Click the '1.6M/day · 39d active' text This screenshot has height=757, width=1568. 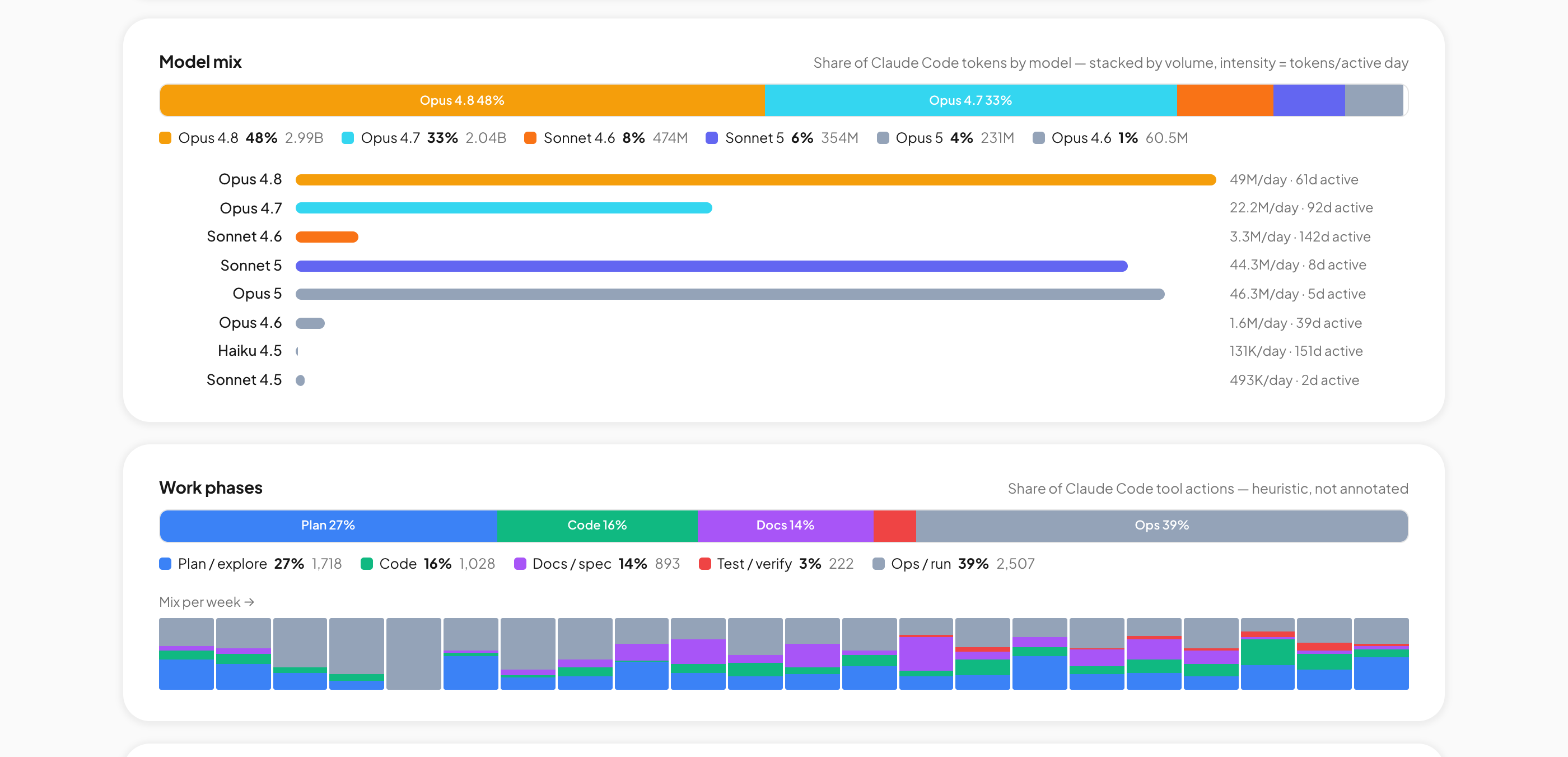point(1295,323)
